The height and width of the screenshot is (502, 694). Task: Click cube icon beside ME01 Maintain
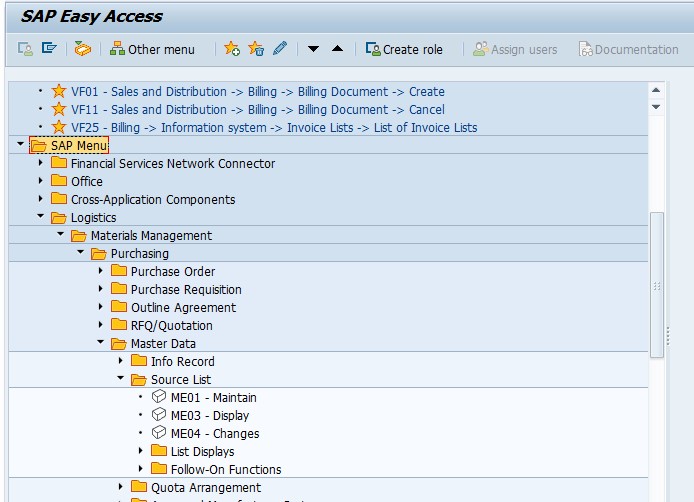[159, 397]
